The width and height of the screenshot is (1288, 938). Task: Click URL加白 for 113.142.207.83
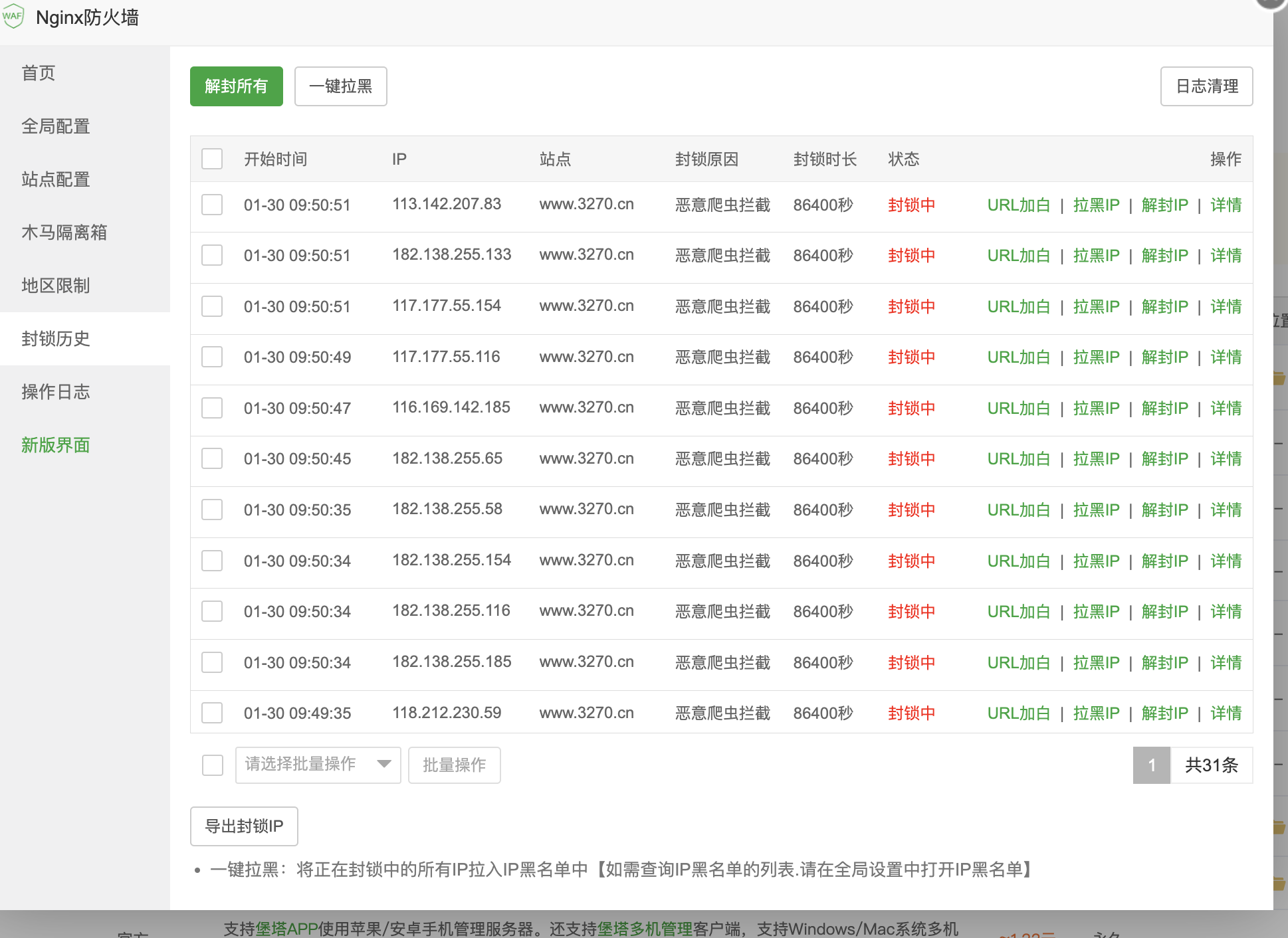click(1019, 205)
